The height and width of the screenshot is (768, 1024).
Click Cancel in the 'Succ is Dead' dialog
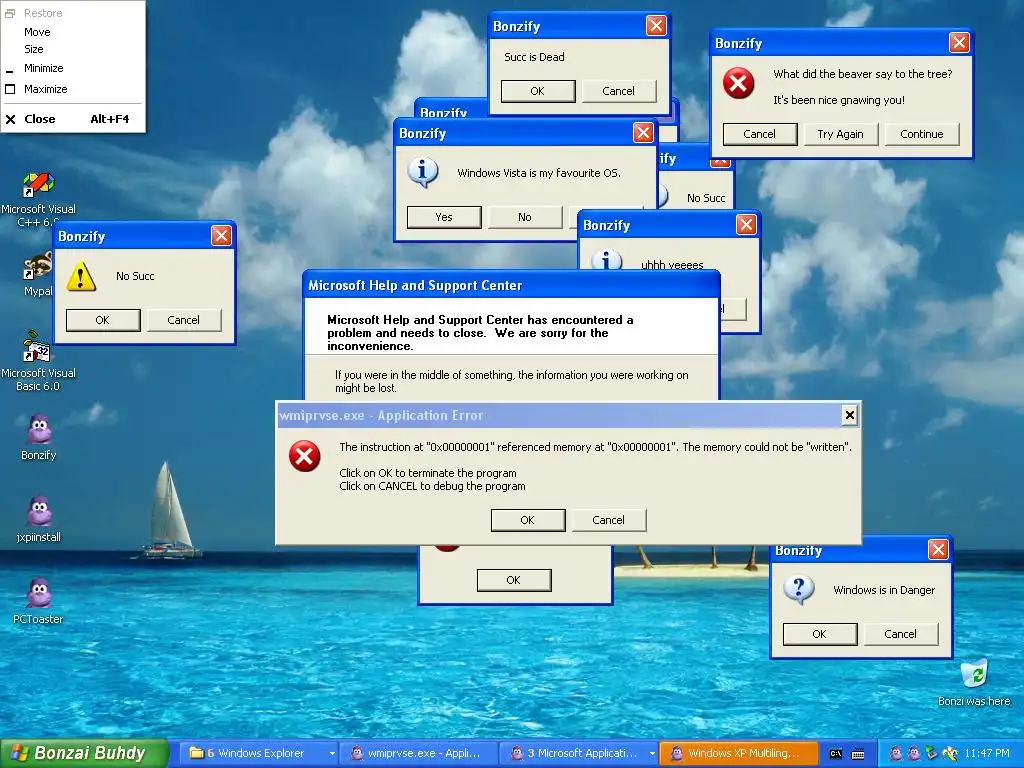tap(618, 91)
